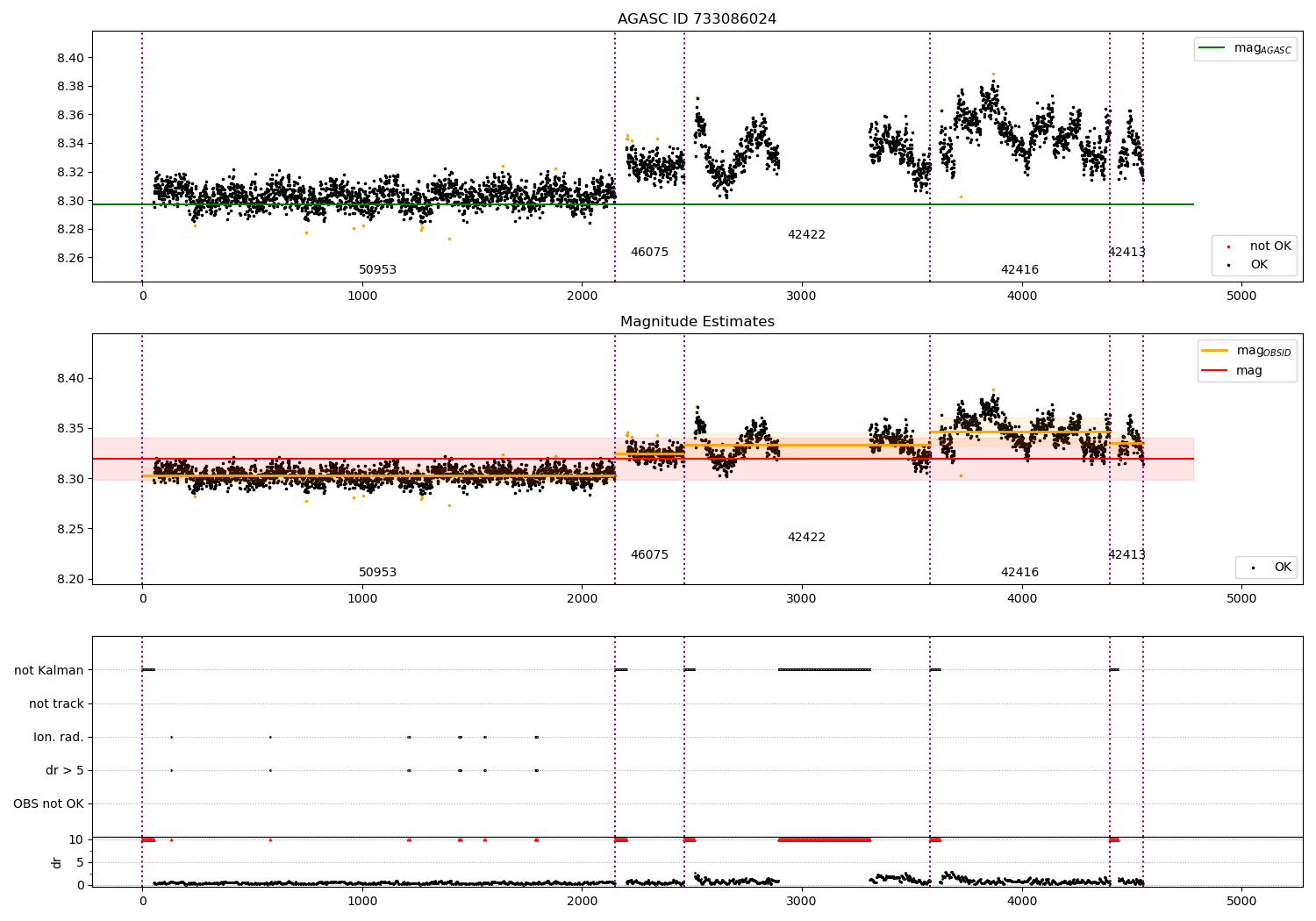1316x921 pixels.
Task: Click "not OK" legend entry in AGASC plot
Action: coord(1260,246)
